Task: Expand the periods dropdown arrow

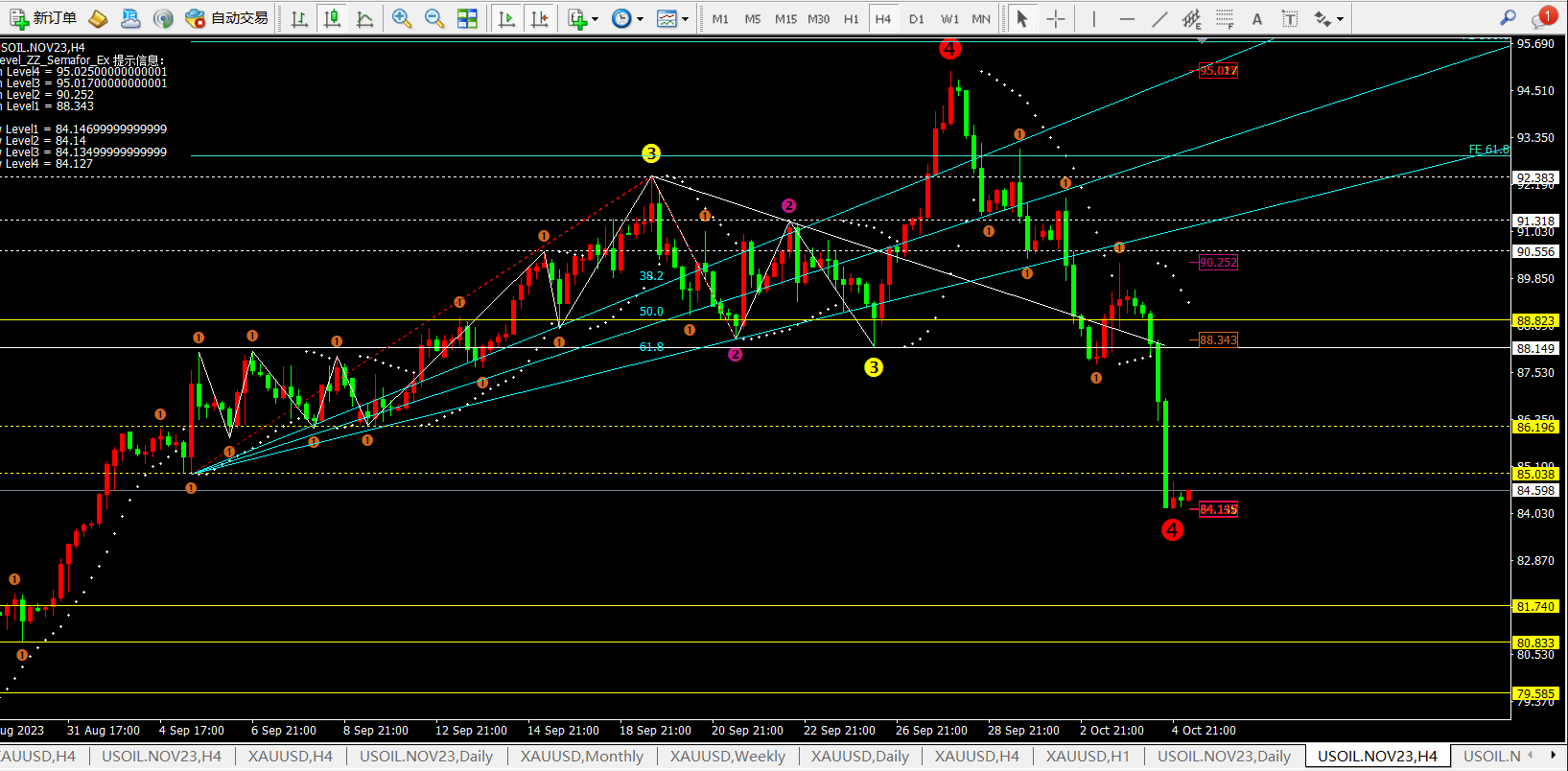Action: pos(640,19)
